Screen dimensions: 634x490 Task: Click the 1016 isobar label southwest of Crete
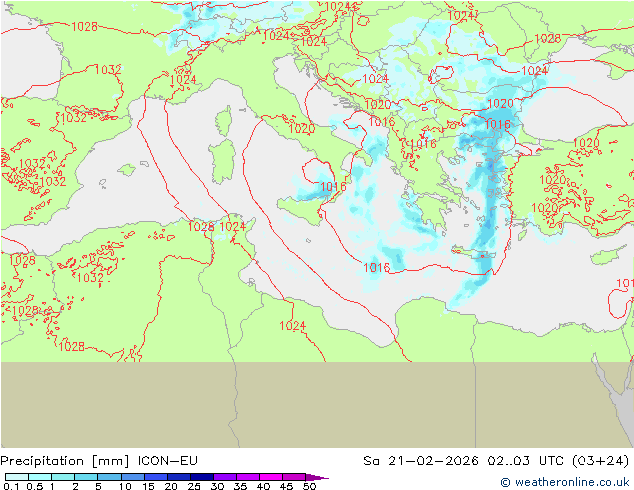376,267
